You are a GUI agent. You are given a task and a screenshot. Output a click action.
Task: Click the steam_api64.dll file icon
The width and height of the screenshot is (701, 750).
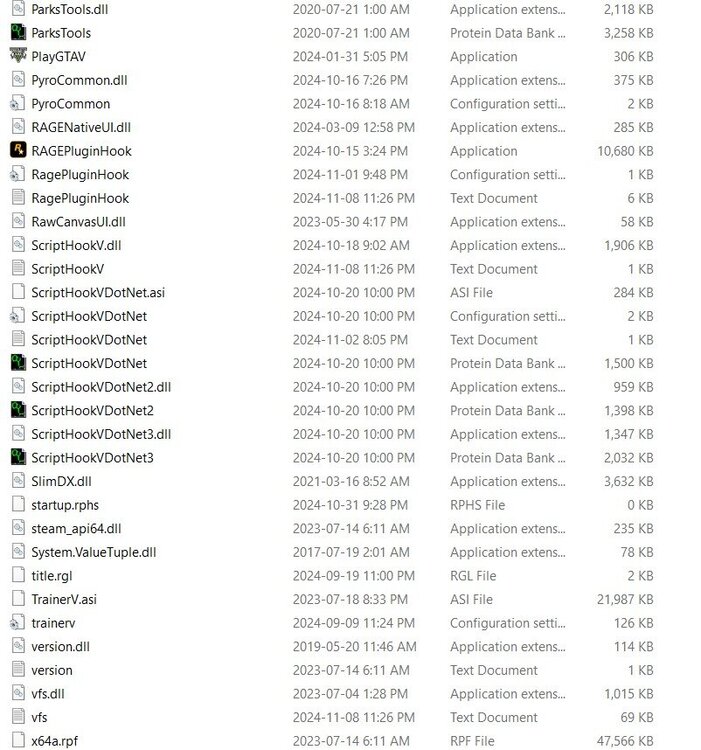pyautogui.click(x=18, y=528)
